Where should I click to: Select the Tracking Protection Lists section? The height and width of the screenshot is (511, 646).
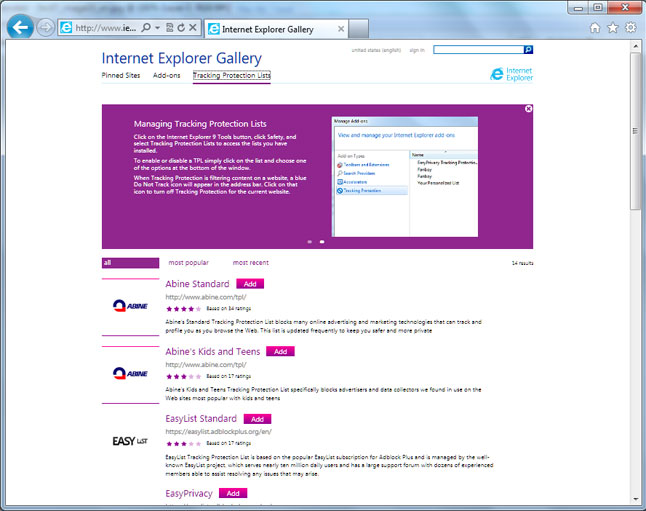click(x=232, y=75)
